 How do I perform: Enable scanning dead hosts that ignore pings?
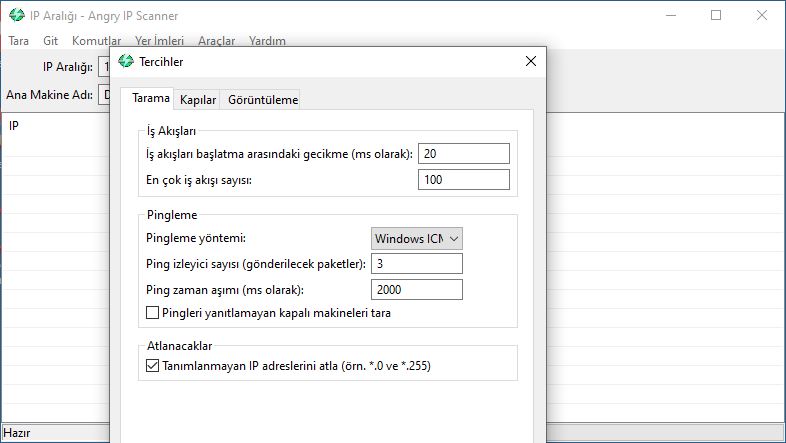pyautogui.click(x=152, y=313)
